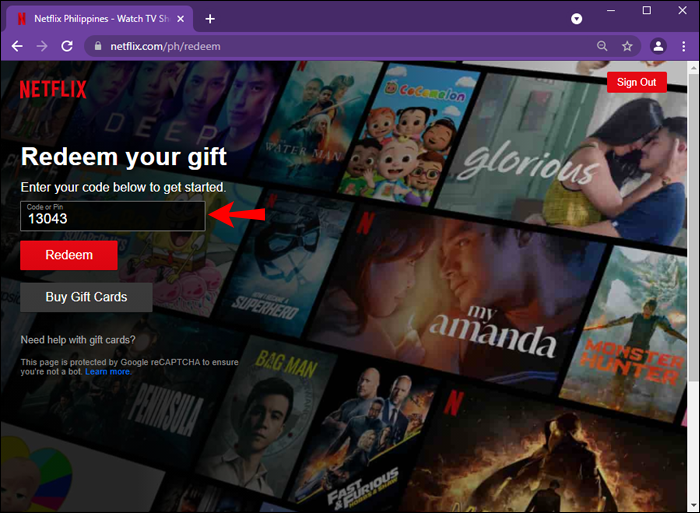
Task: Open the Need help with gift cards link
Action: (x=78, y=340)
